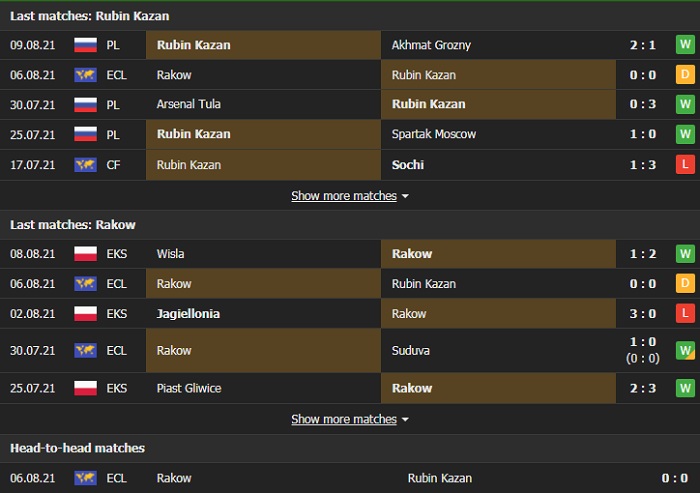Image resolution: width=700 pixels, height=493 pixels.
Task: Expand Rakow Show more matches arrow
Action: (x=405, y=419)
